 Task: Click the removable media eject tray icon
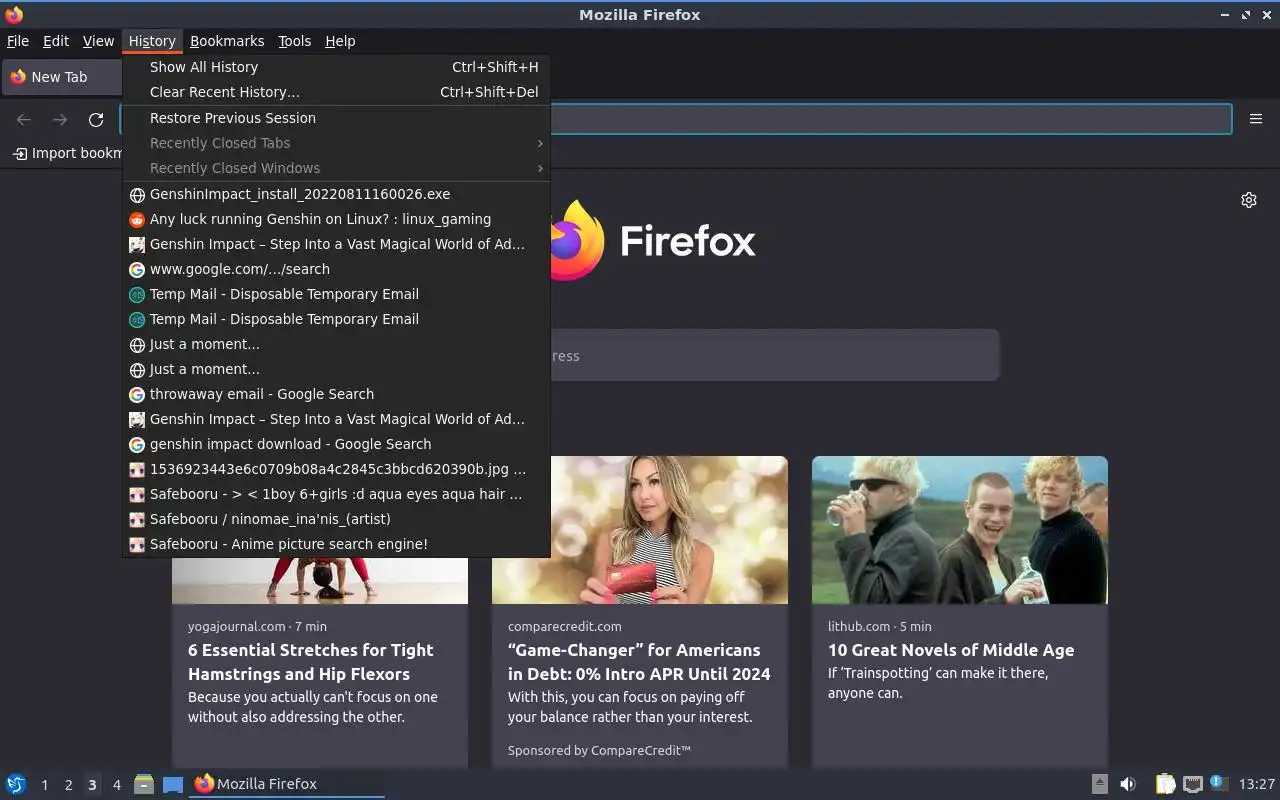pos(1099,784)
